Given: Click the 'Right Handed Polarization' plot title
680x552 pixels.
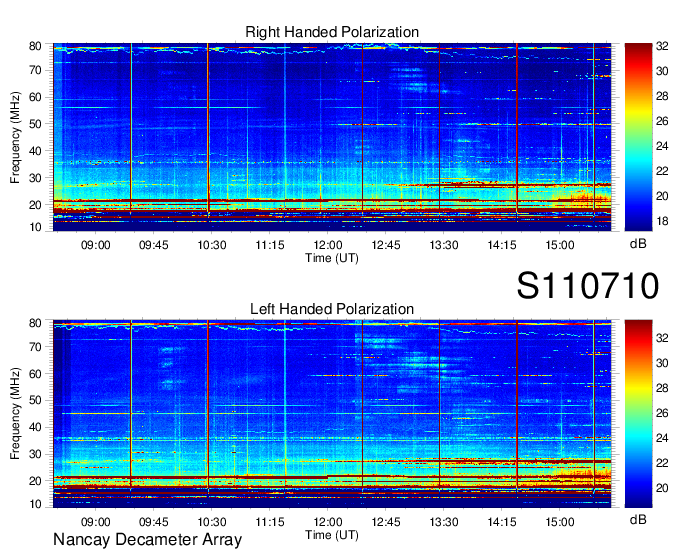Looking at the screenshot, I should pos(332,32).
